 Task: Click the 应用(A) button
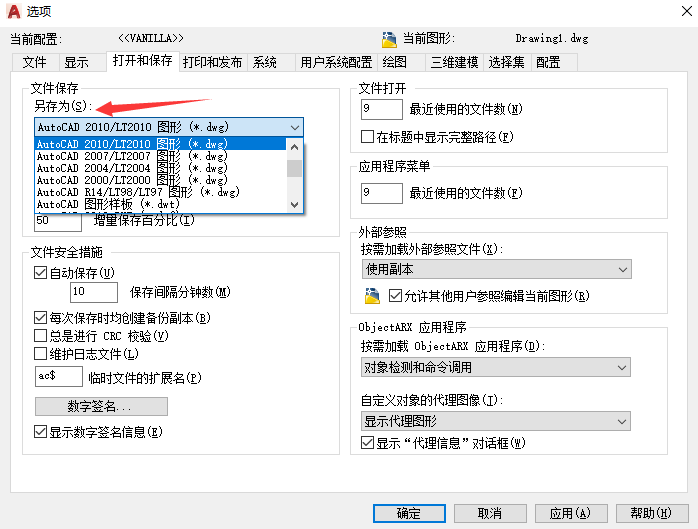click(x=571, y=513)
